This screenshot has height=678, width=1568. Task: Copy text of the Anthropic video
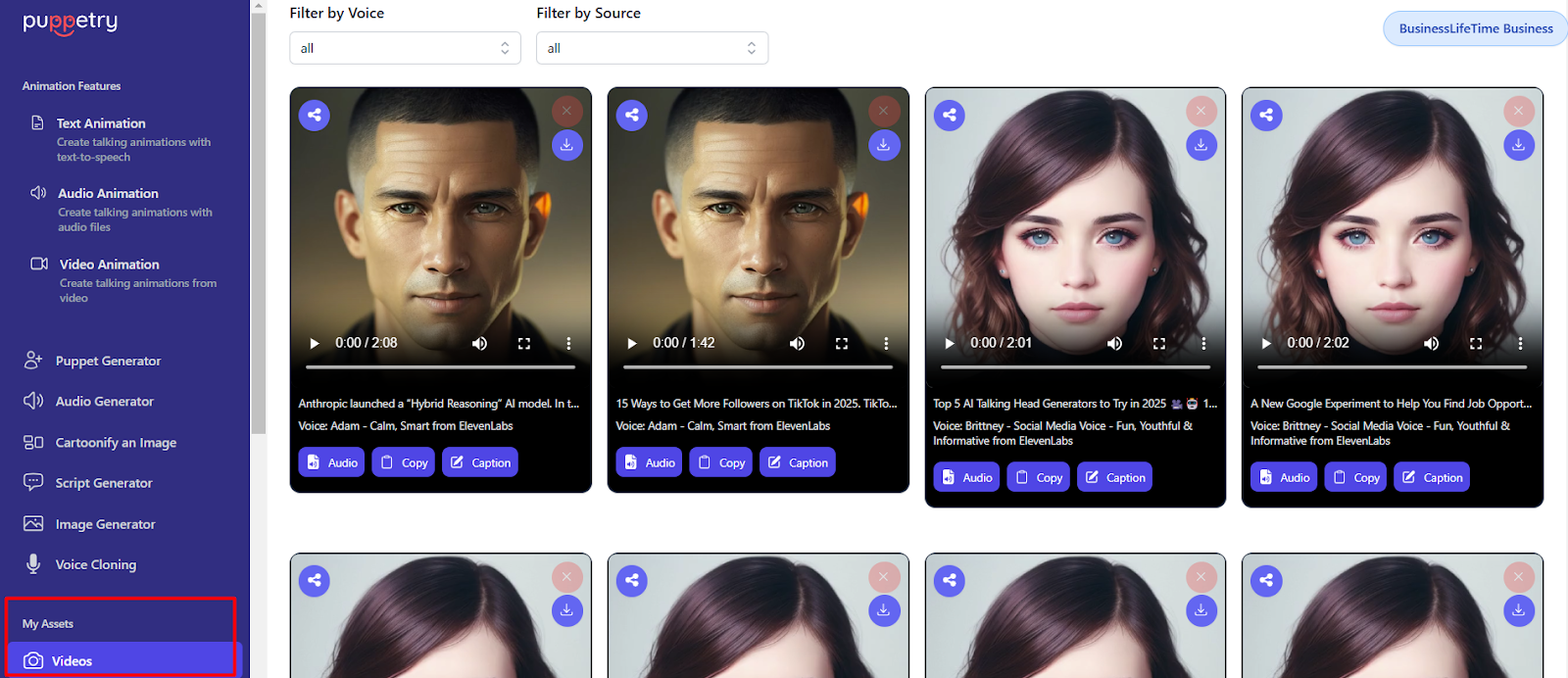point(404,462)
